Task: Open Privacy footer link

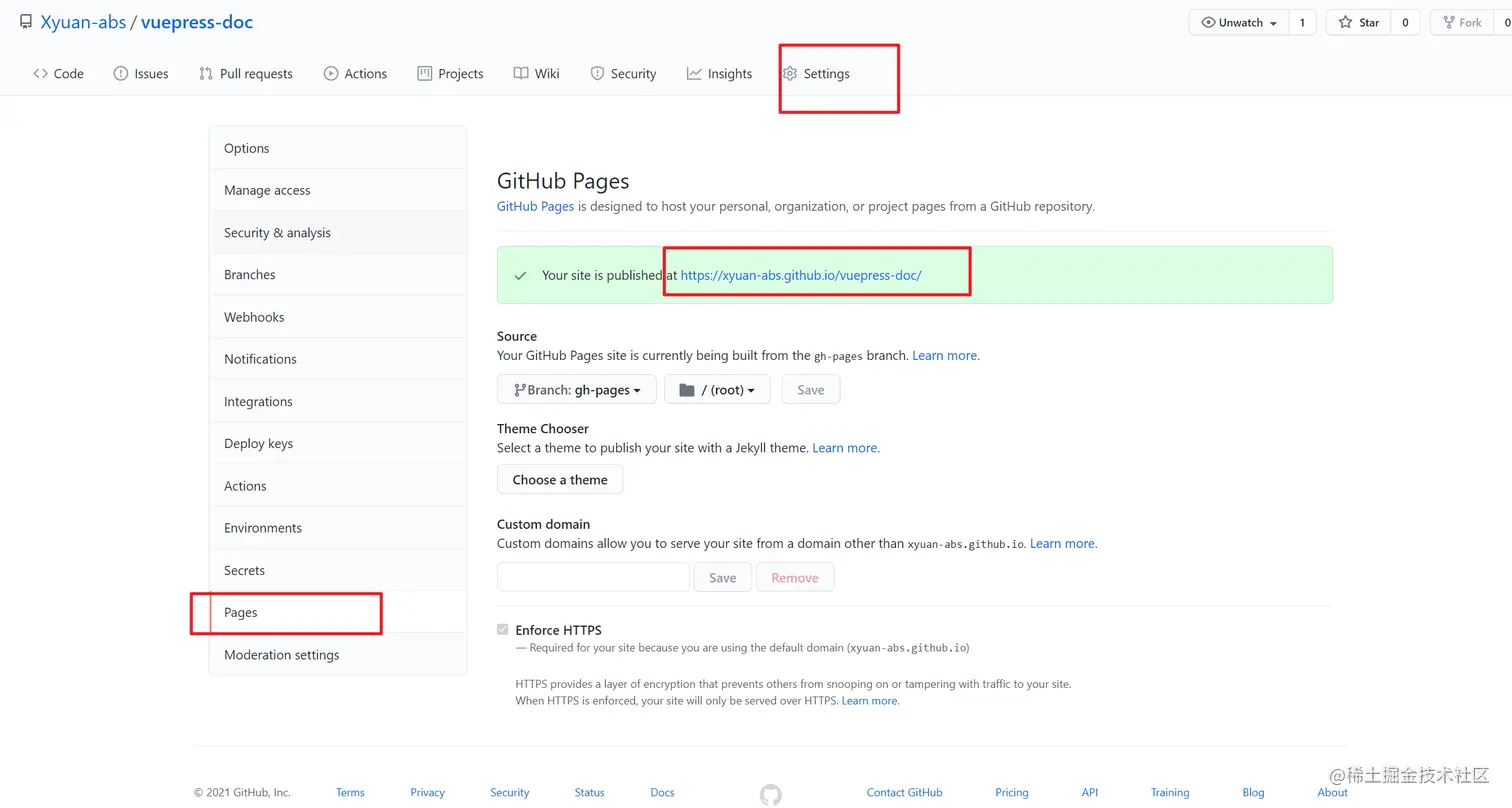Action: [427, 792]
